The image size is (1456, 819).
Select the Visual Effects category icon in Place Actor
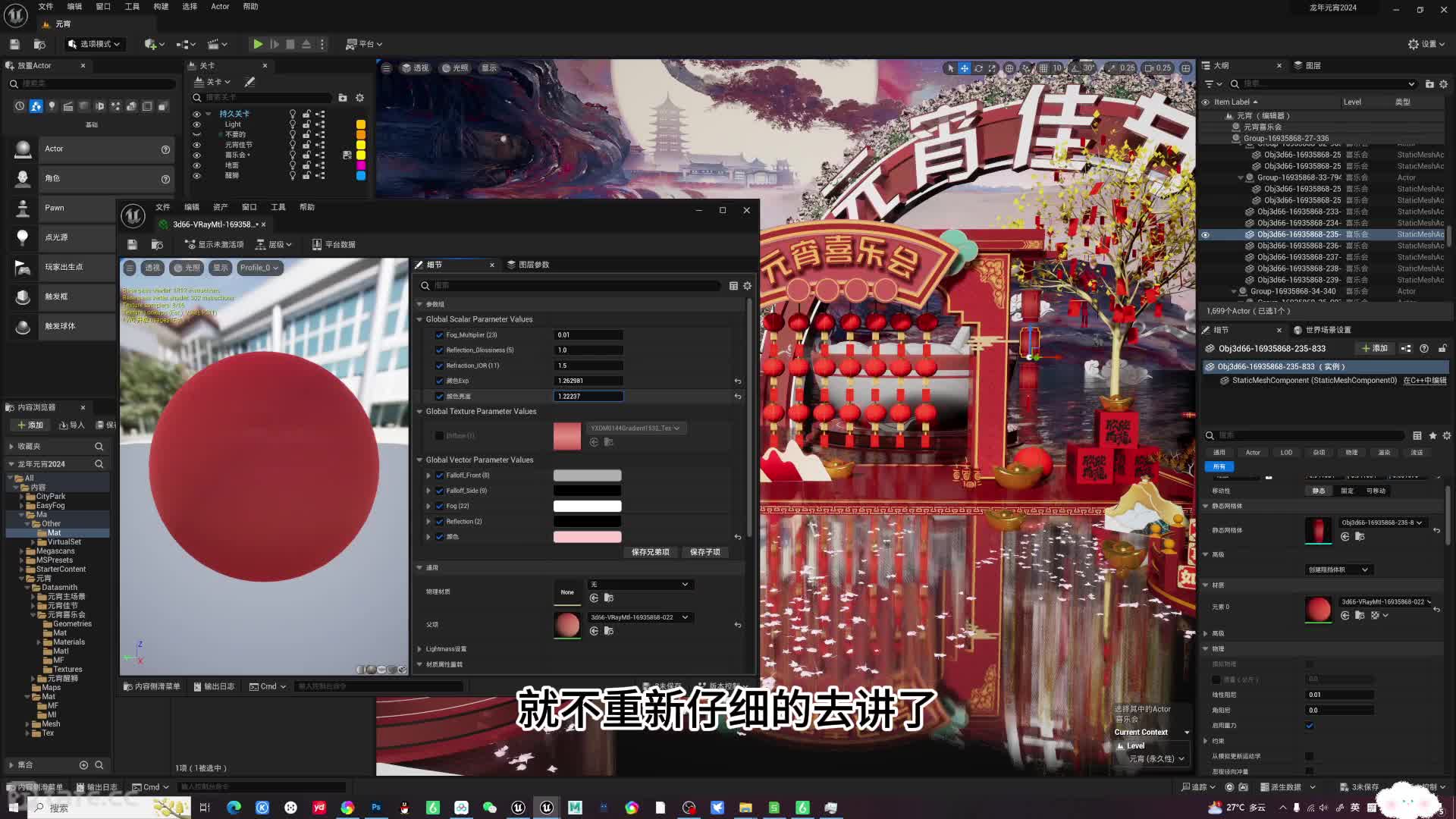(x=115, y=106)
